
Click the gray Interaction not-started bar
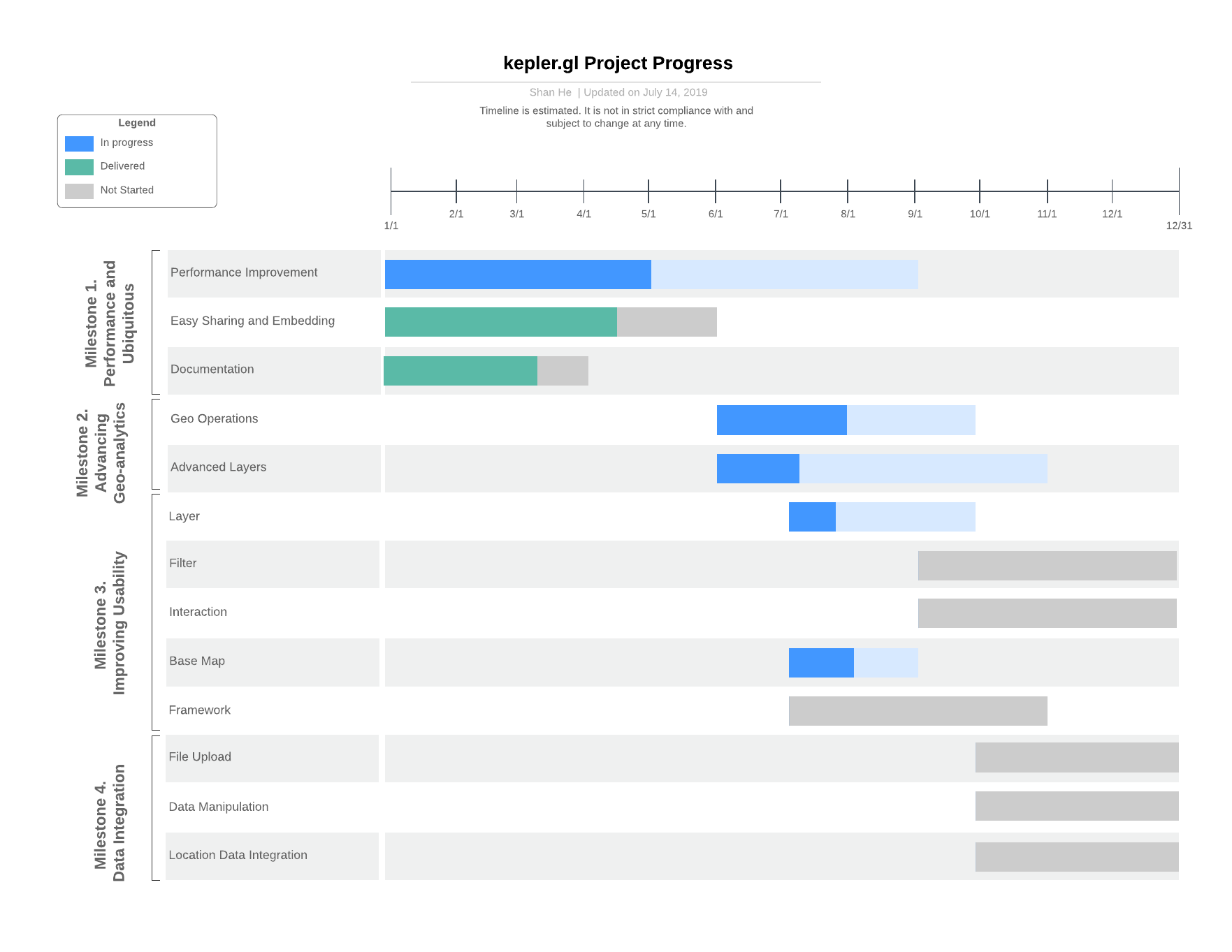tap(1048, 613)
